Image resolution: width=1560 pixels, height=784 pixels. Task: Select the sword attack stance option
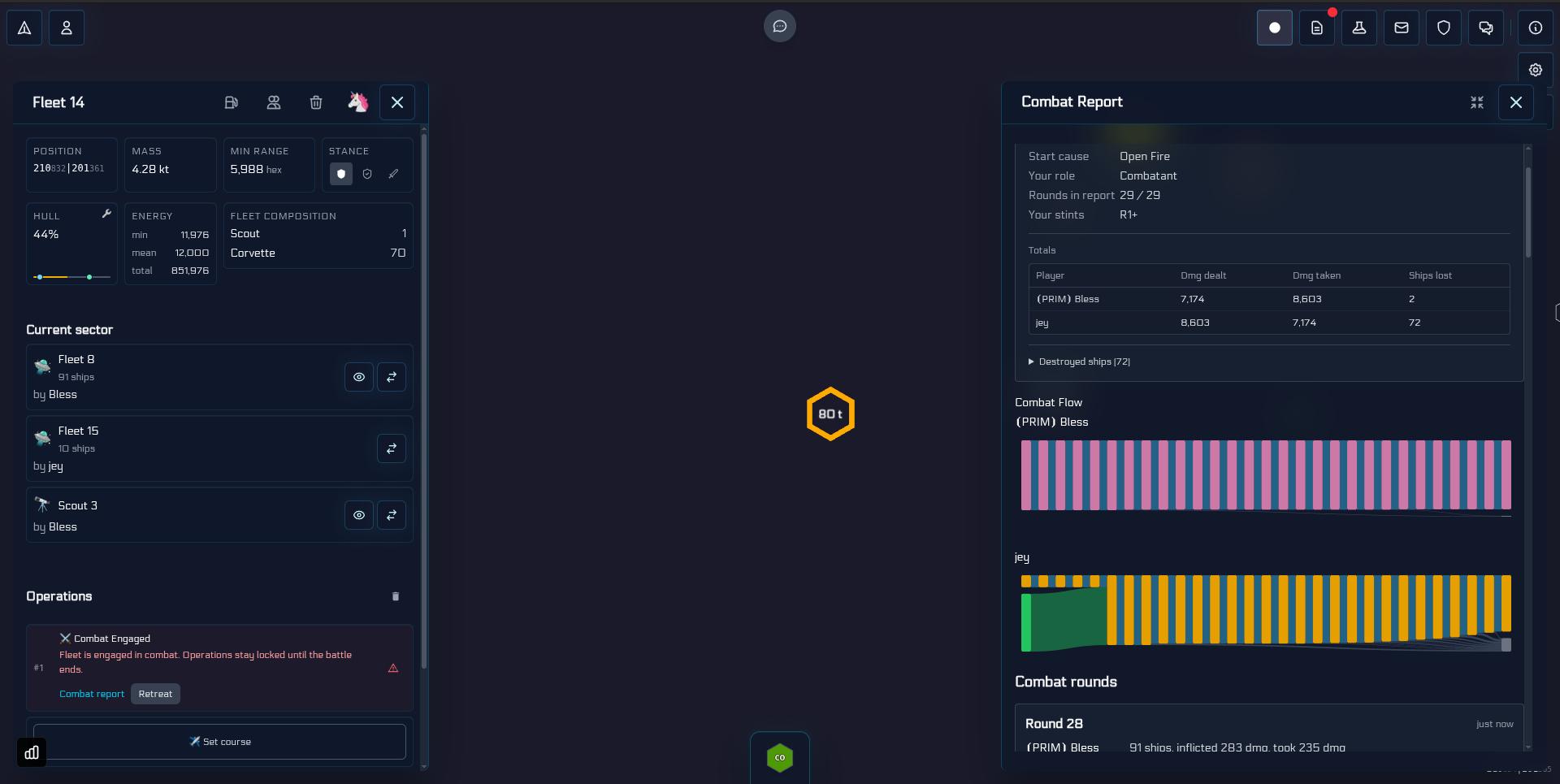(x=393, y=174)
